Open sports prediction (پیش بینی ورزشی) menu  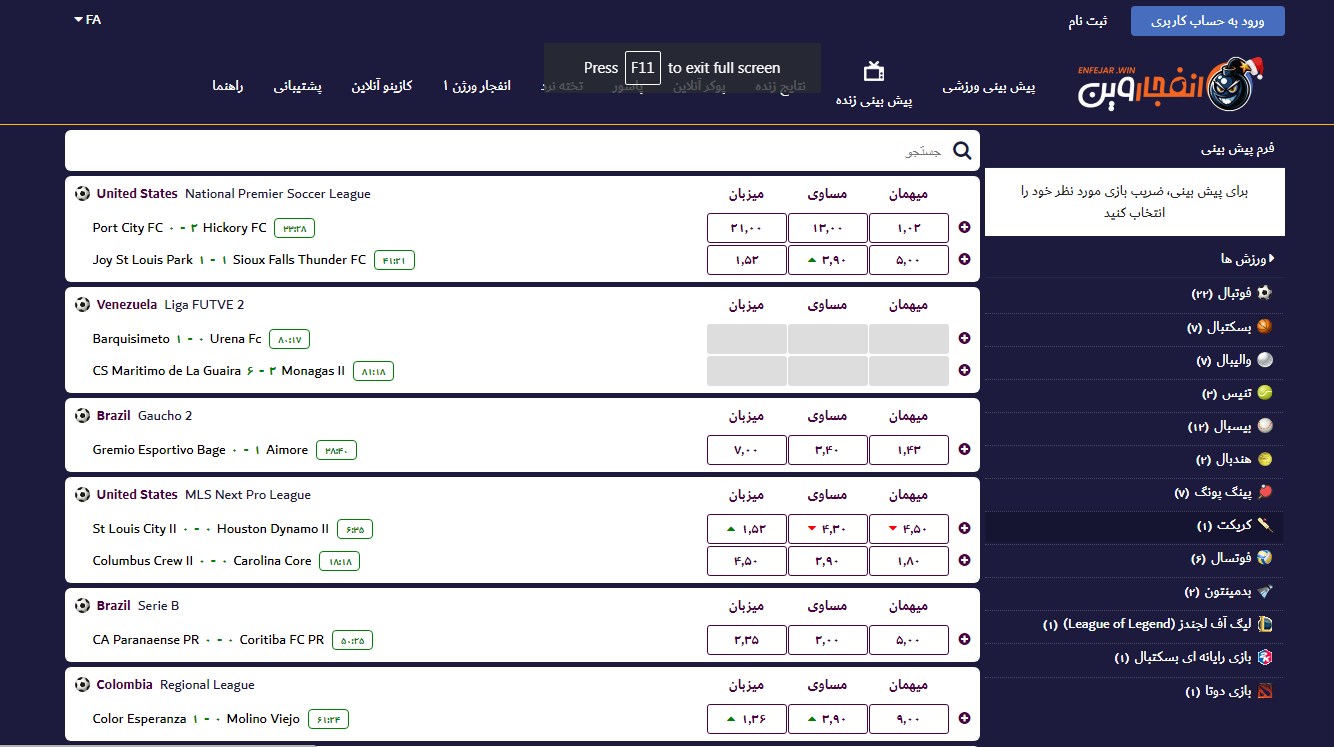(x=988, y=87)
